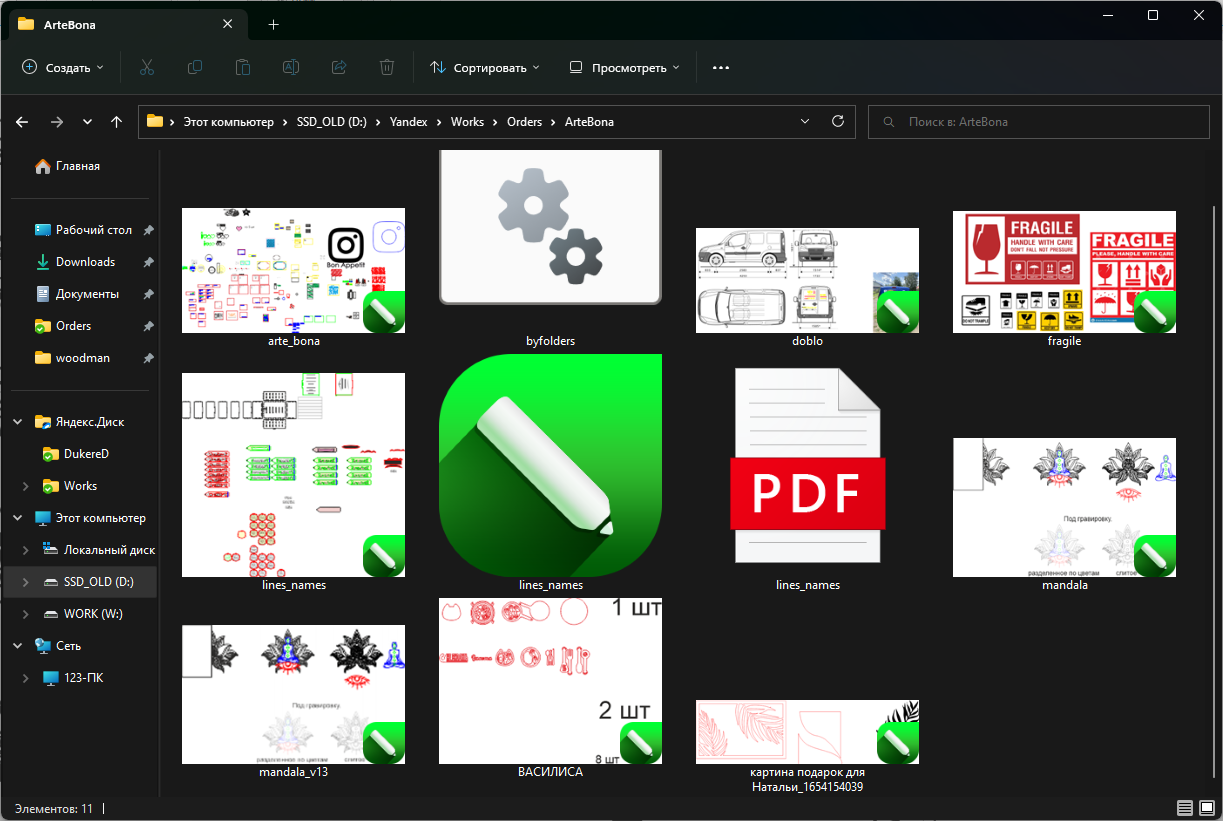
Task: Open Создать new item dropdown
Action: pos(62,67)
